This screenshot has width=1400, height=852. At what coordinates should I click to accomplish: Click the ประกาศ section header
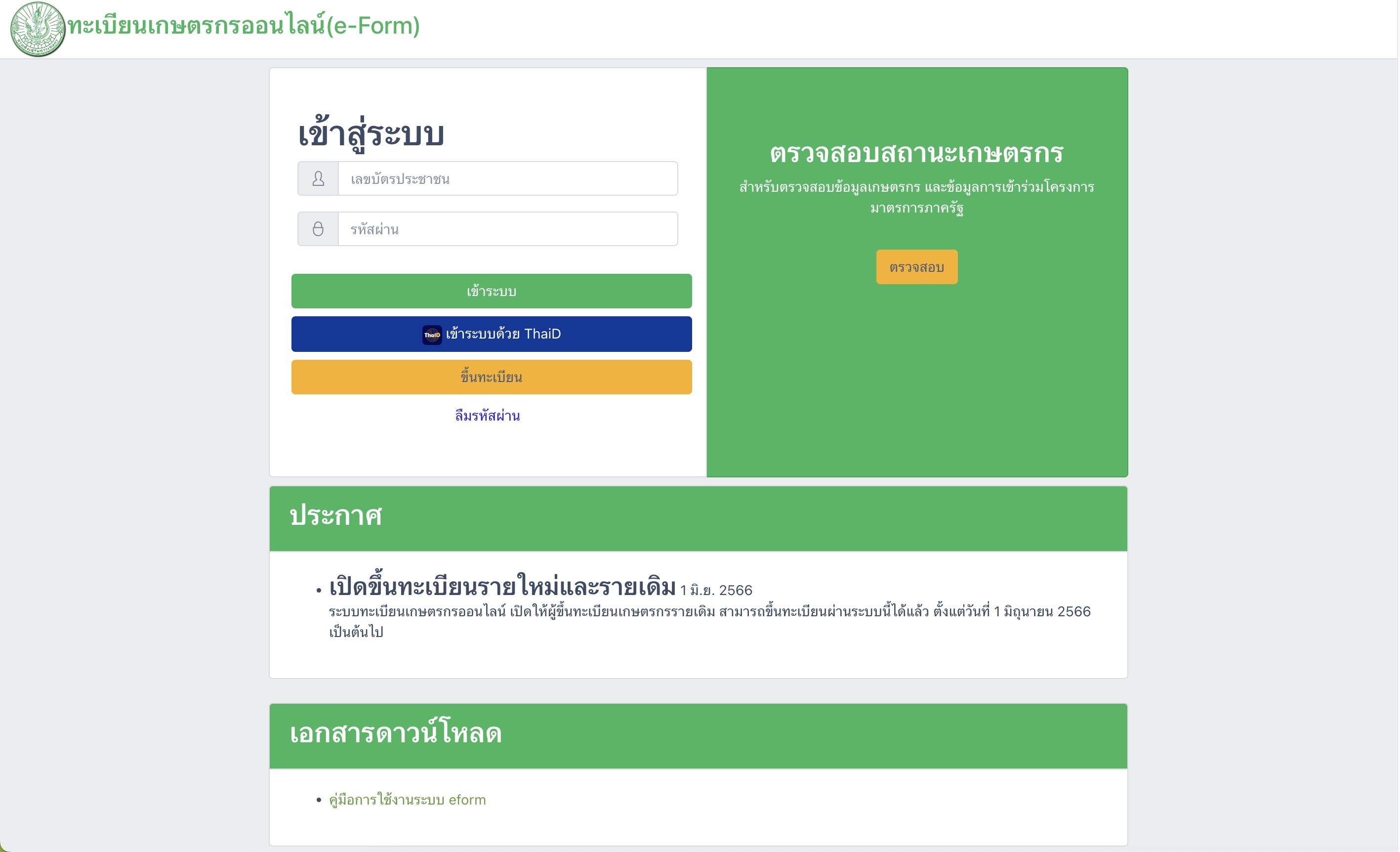(699, 518)
